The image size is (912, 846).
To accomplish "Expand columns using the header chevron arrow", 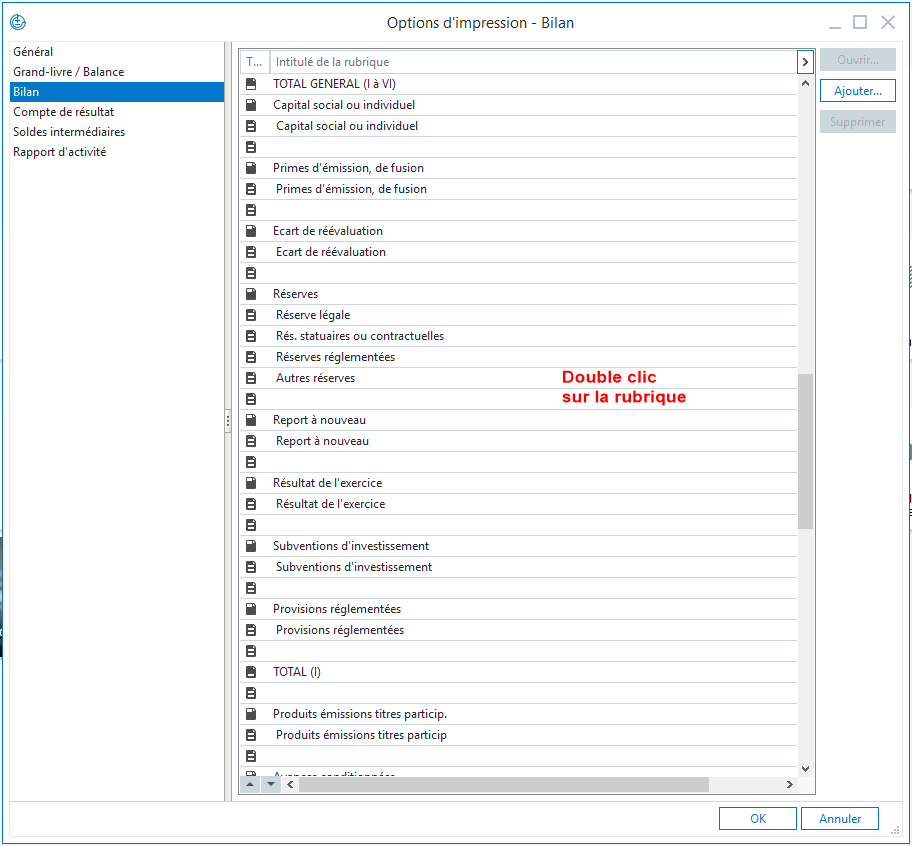I will (x=804, y=62).
